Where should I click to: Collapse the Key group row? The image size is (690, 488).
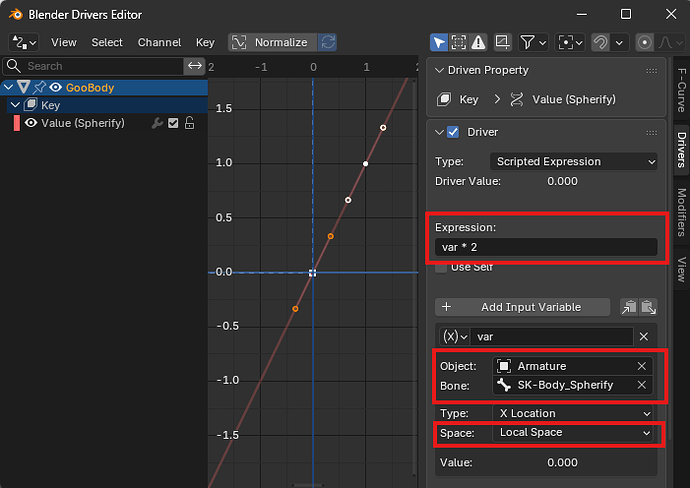coord(15,105)
